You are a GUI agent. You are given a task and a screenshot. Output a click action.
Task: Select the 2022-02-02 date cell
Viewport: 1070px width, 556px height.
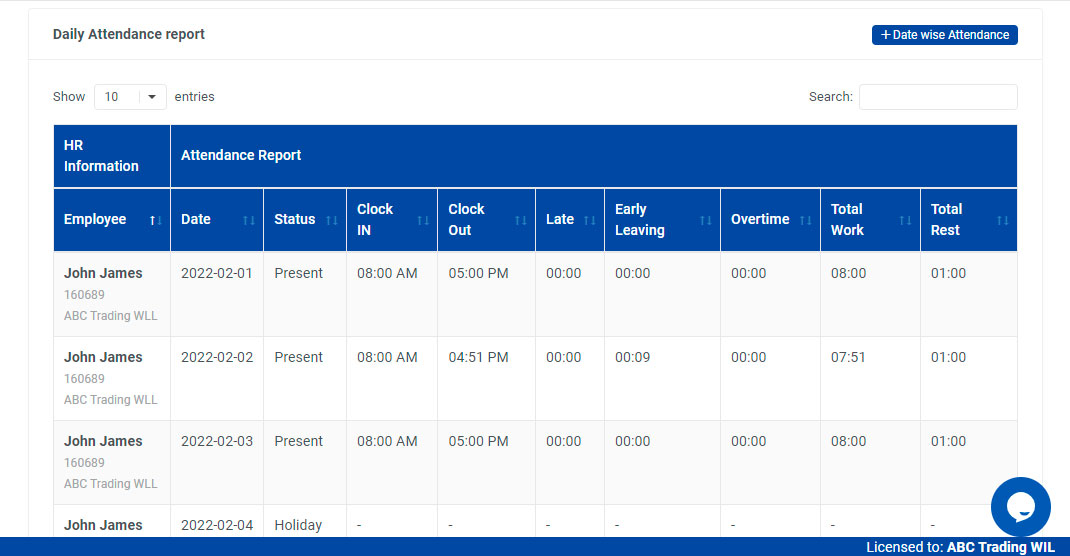[x=217, y=357]
